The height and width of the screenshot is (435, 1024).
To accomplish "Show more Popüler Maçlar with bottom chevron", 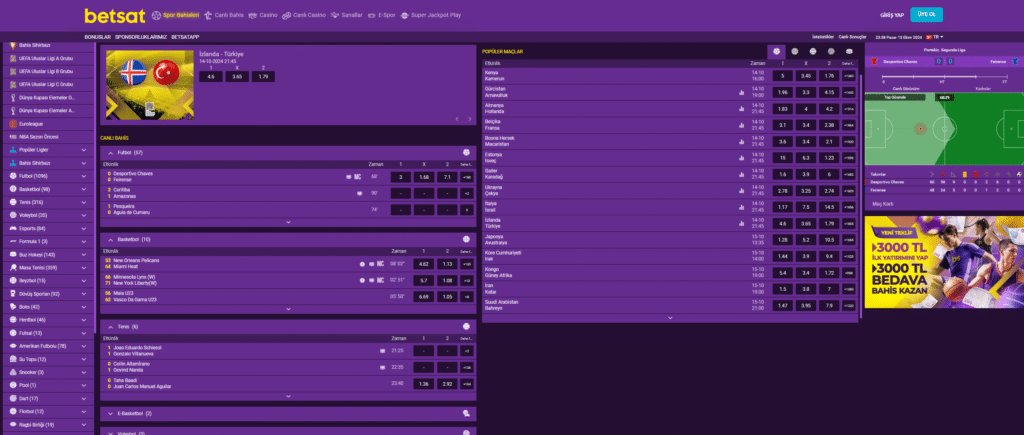I will click(669, 317).
